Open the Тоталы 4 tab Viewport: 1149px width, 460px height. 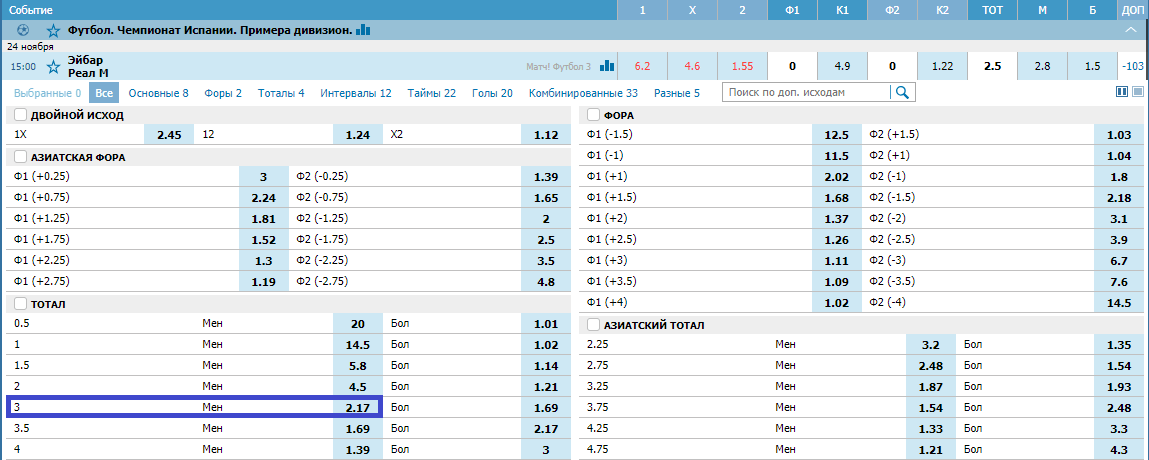click(281, 93)
